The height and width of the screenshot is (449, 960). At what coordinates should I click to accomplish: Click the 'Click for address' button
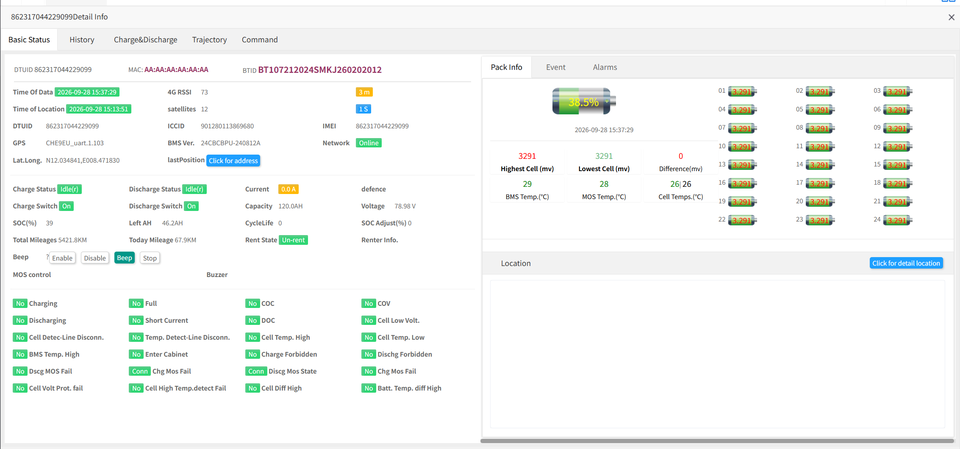tap(233, 160)
